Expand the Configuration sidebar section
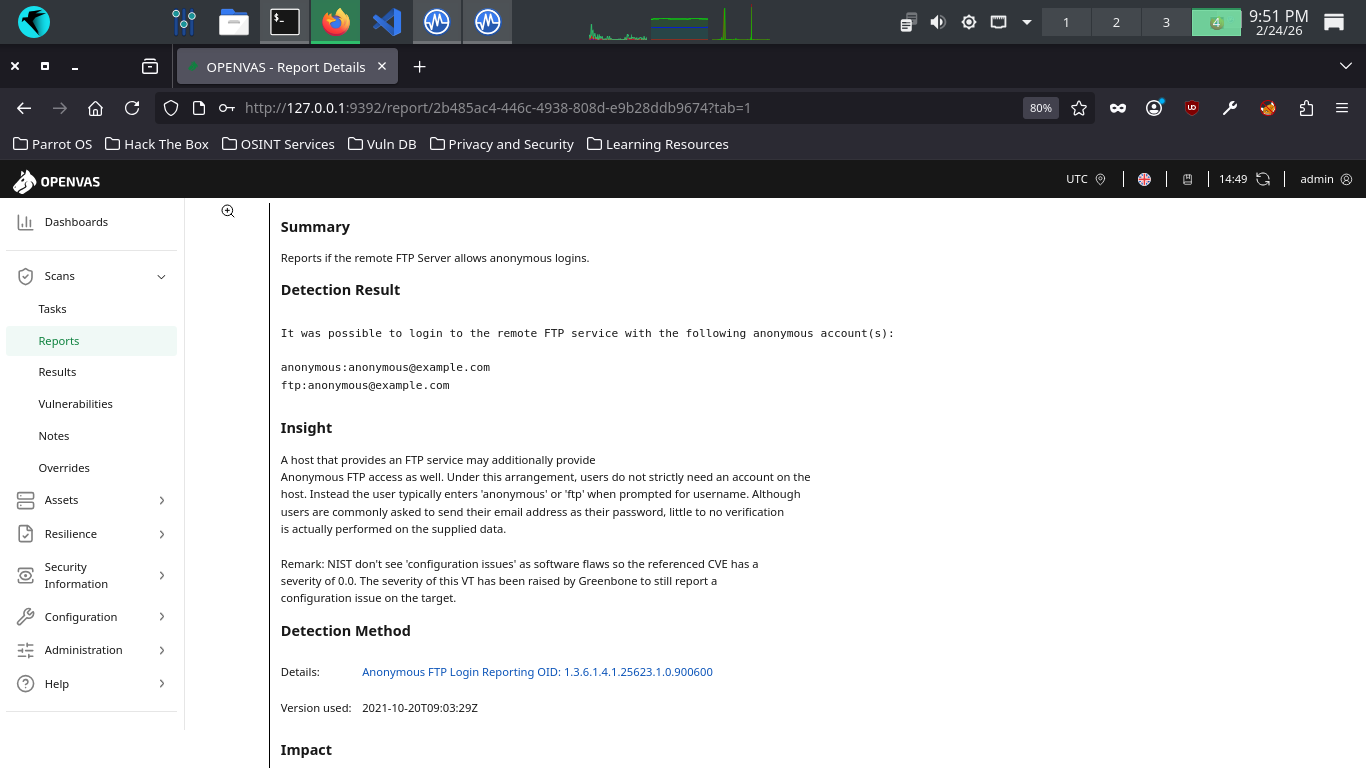The image size is (1366, 768). pos(161,617)
